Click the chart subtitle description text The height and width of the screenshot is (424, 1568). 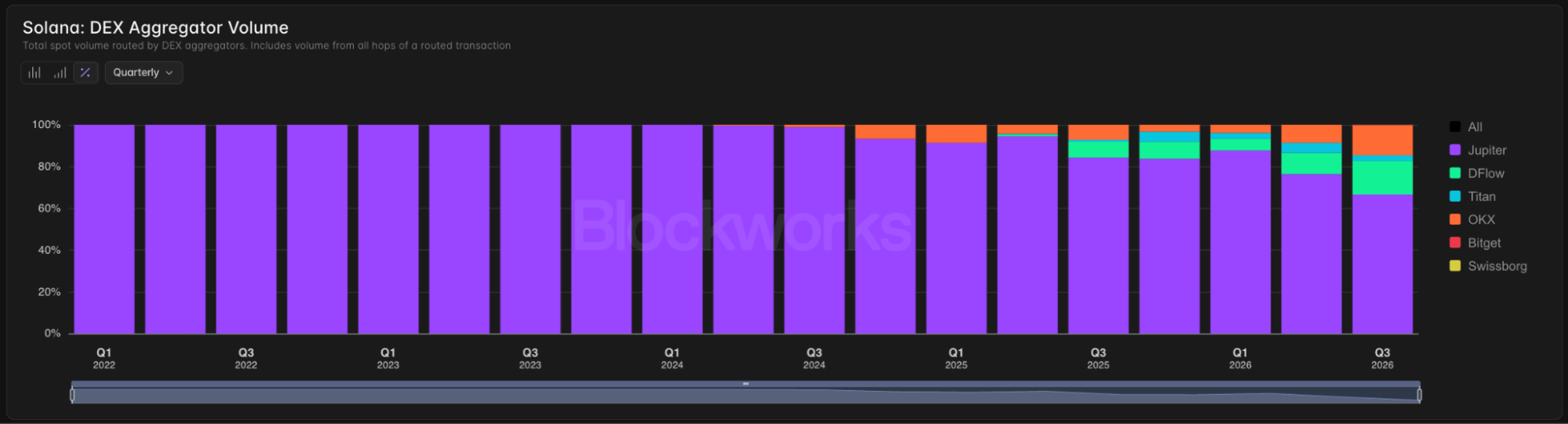267,46
